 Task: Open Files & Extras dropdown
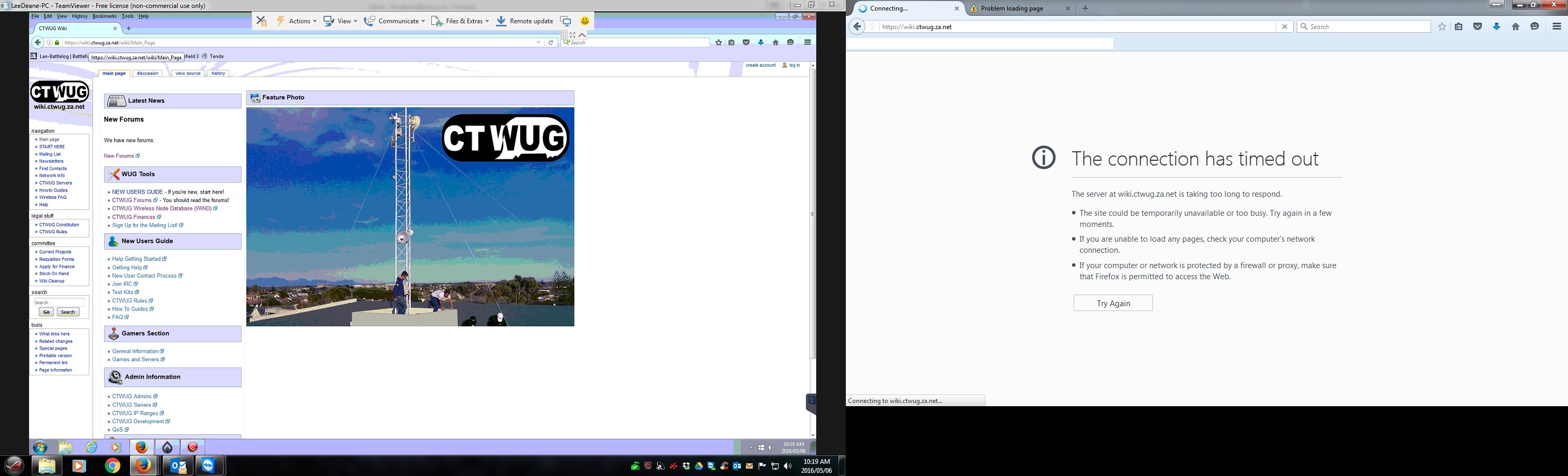tap(459, 21)
